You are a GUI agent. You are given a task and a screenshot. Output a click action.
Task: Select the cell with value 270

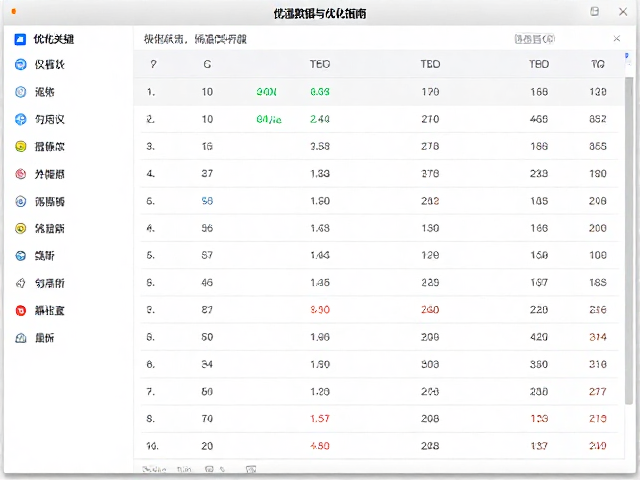pyautogui.click(x=430, y=119)
